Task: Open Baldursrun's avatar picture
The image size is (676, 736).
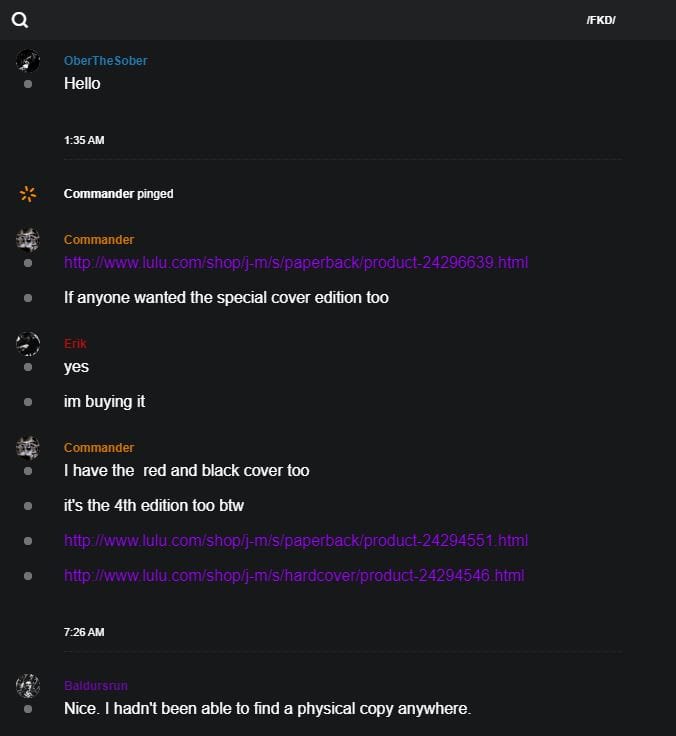Action: (x=28, y=686)
